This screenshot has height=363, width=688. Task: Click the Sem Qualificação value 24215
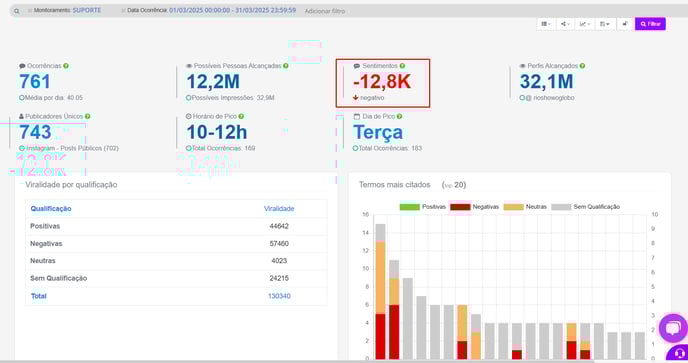pos(279,278)
